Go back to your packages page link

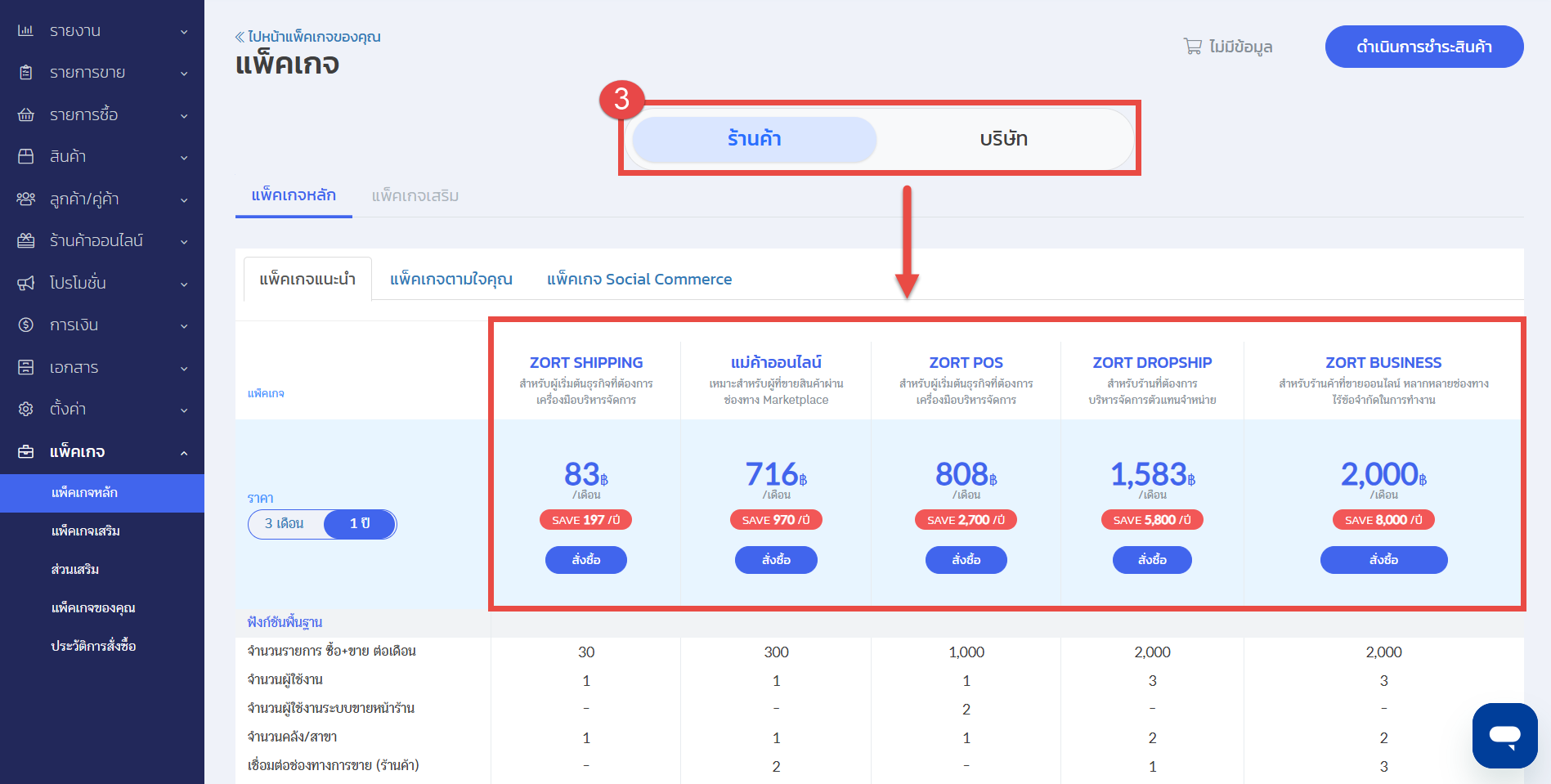click(x=308, y=37)
